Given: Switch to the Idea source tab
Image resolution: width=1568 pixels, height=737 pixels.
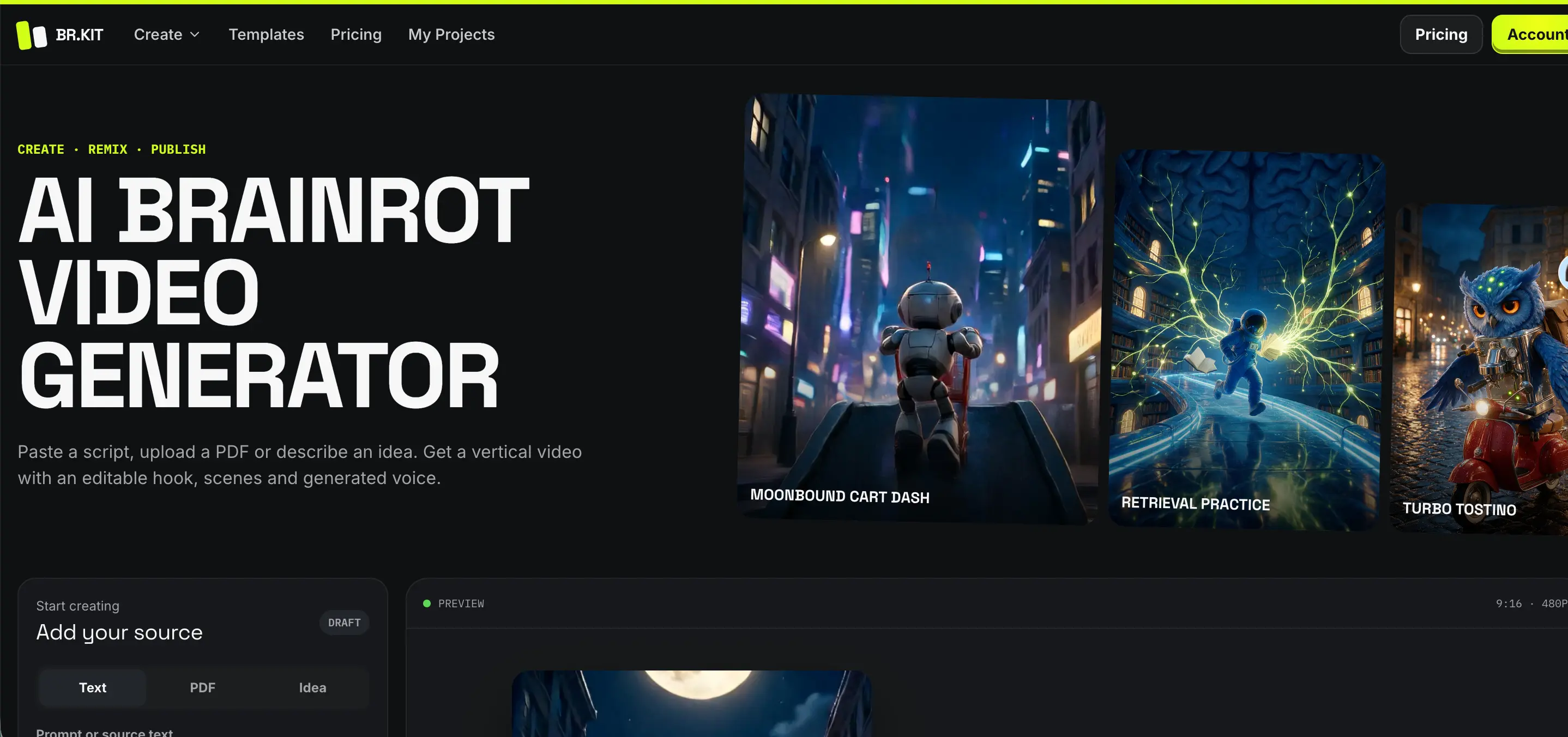Looking at the screenshot, I should click(312, 688).
